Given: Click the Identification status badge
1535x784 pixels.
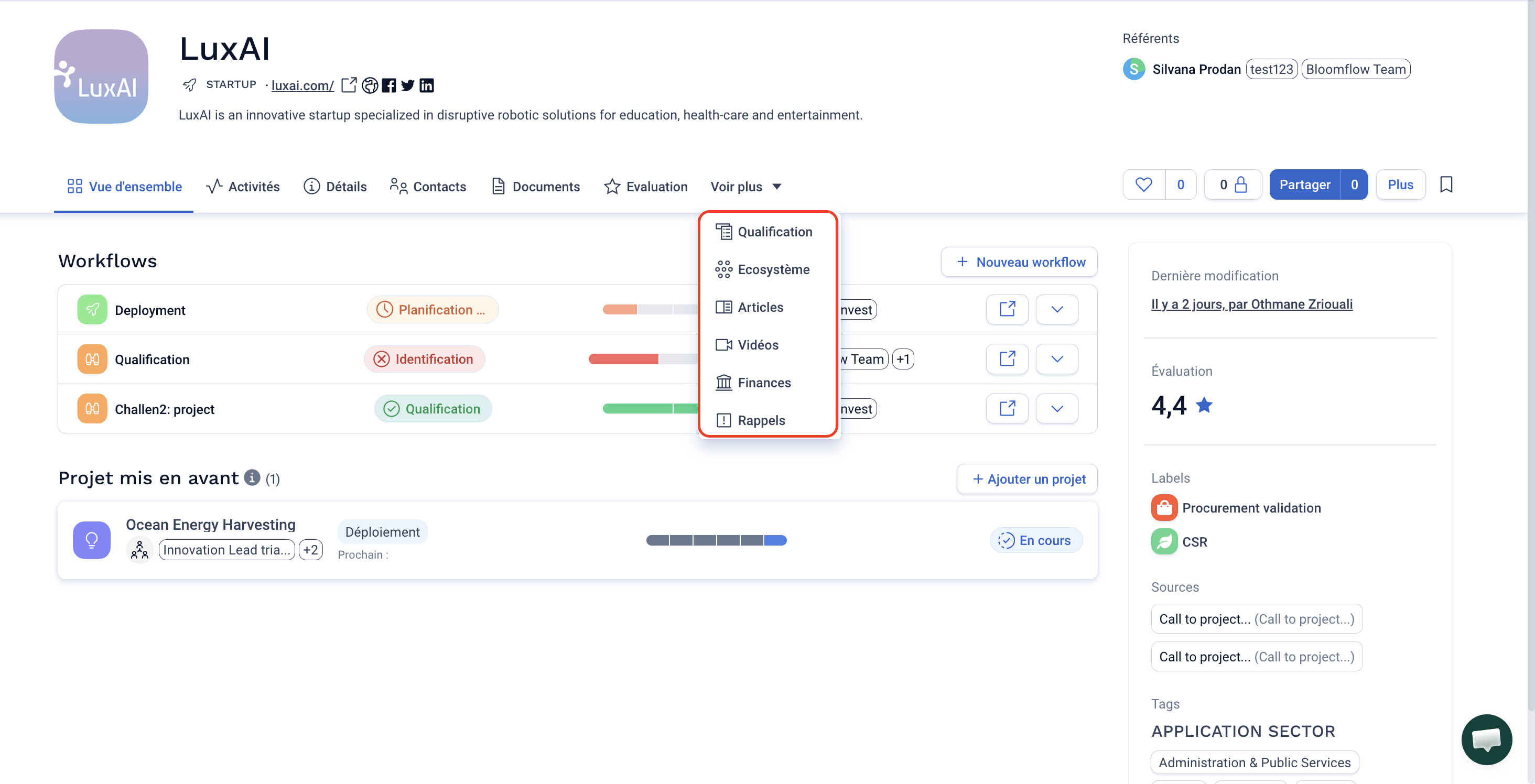Looking at the screenshot, I should (x=424, y=359).
